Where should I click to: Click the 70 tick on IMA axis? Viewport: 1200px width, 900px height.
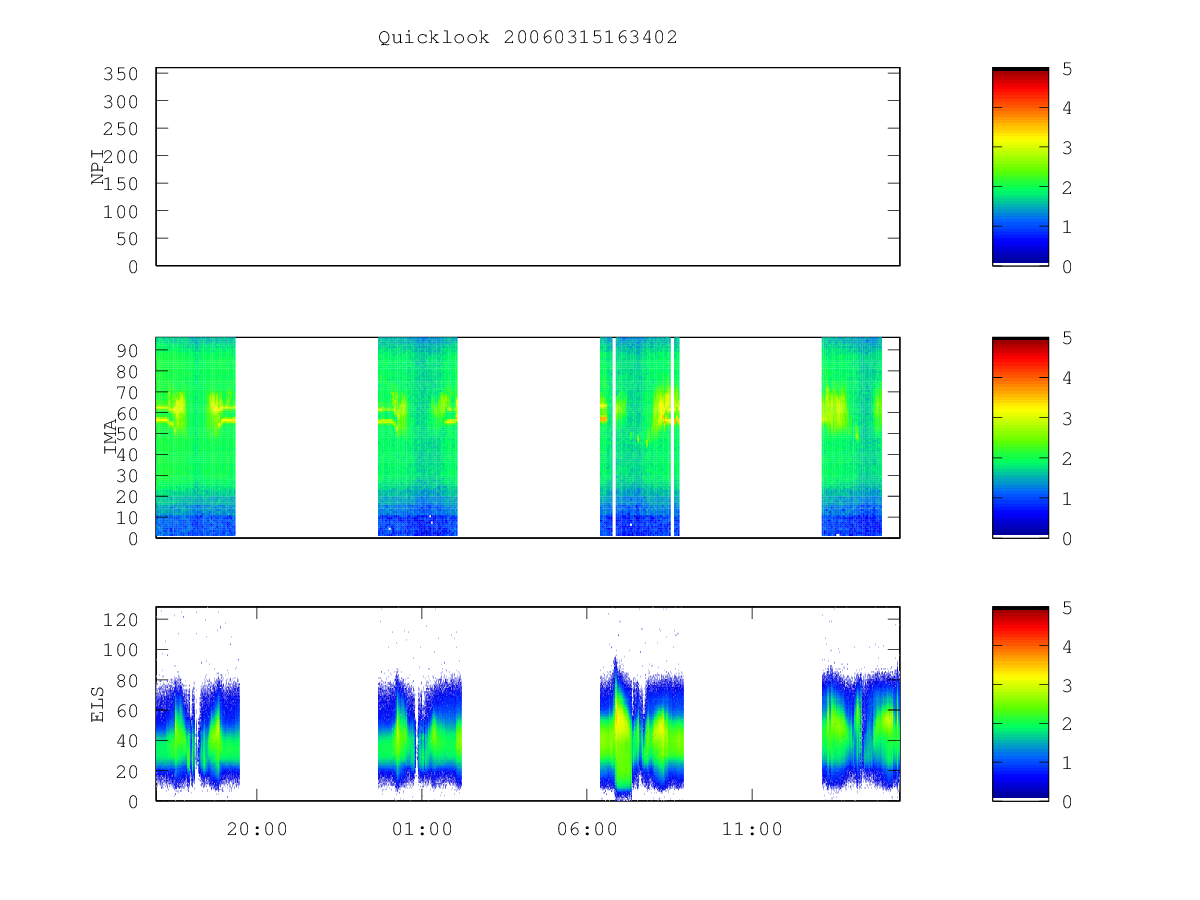[128, 392]
